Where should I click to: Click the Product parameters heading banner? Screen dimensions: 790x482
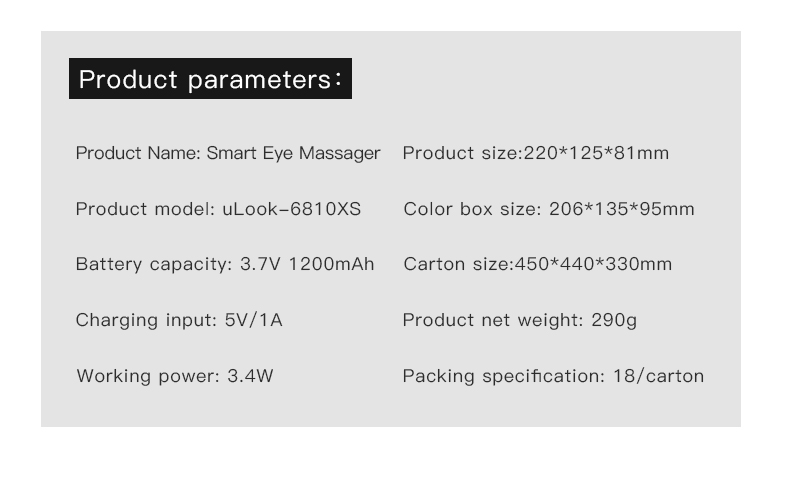pyautogui.click(x=210, y=79)
